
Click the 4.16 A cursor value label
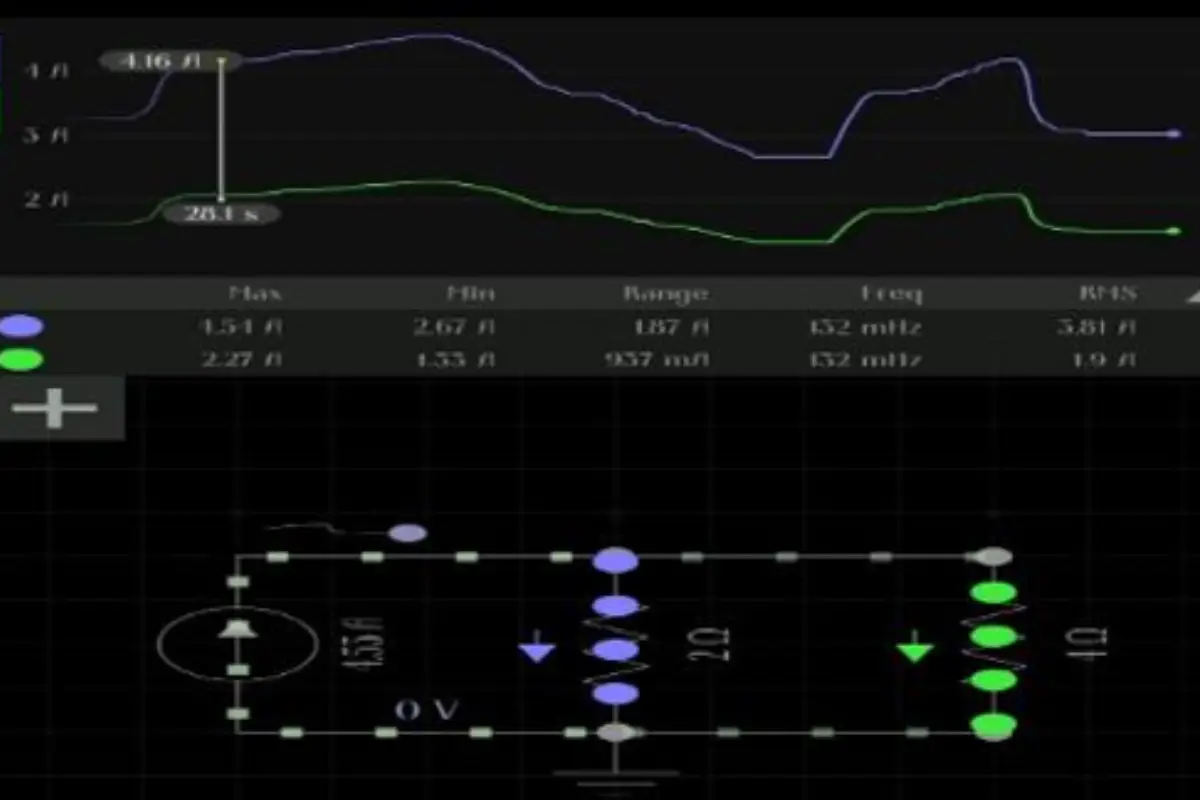tap(160, 61)
